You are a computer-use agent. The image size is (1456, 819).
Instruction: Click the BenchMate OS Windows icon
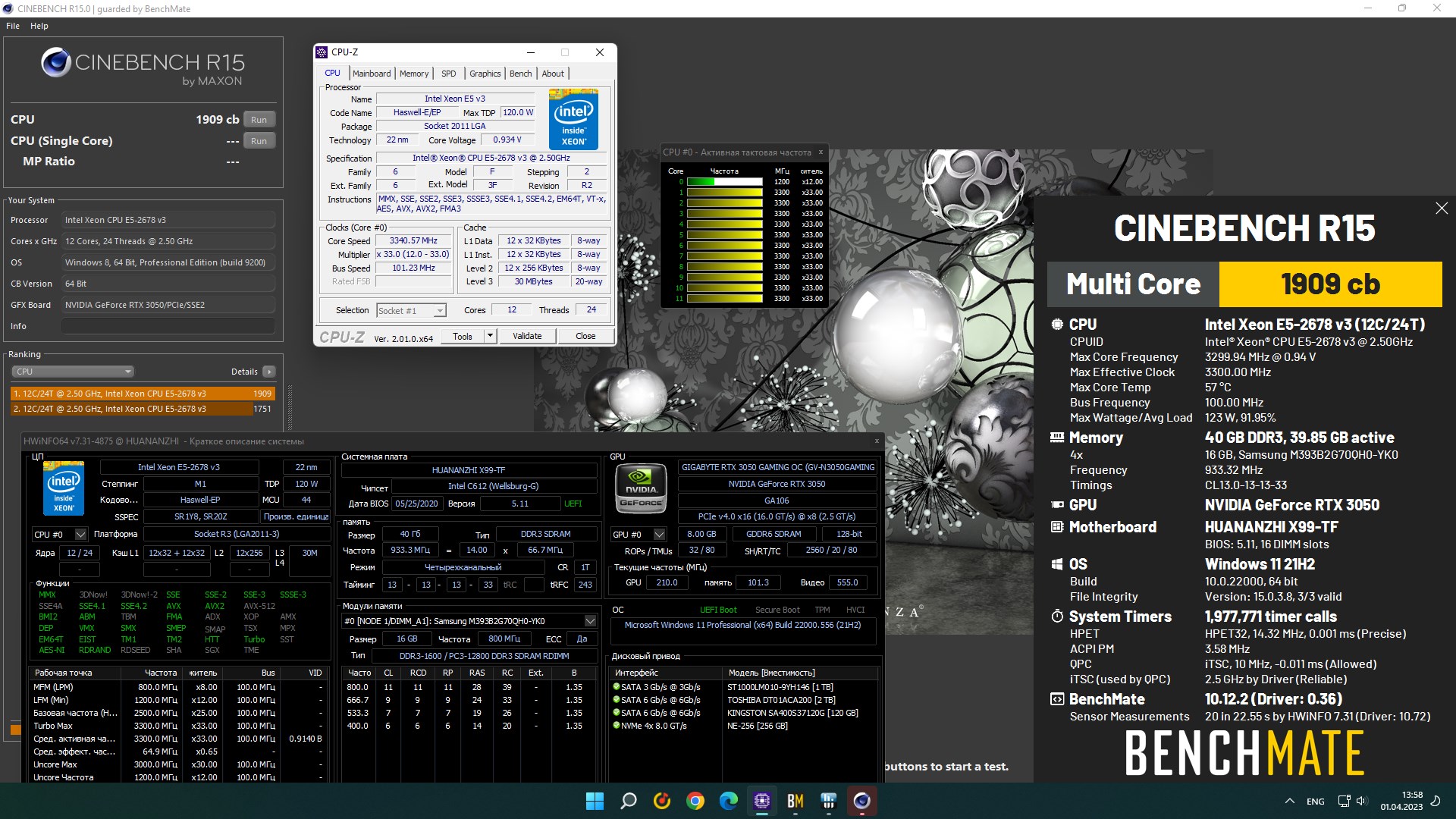click(1057, 564)
